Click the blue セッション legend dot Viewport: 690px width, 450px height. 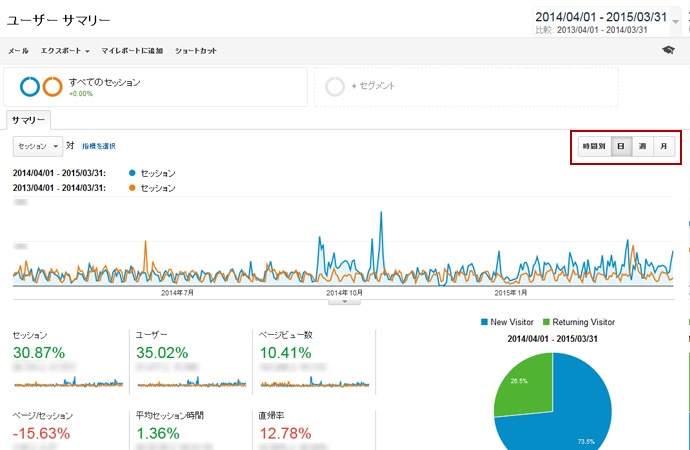(x=132, y=173)
